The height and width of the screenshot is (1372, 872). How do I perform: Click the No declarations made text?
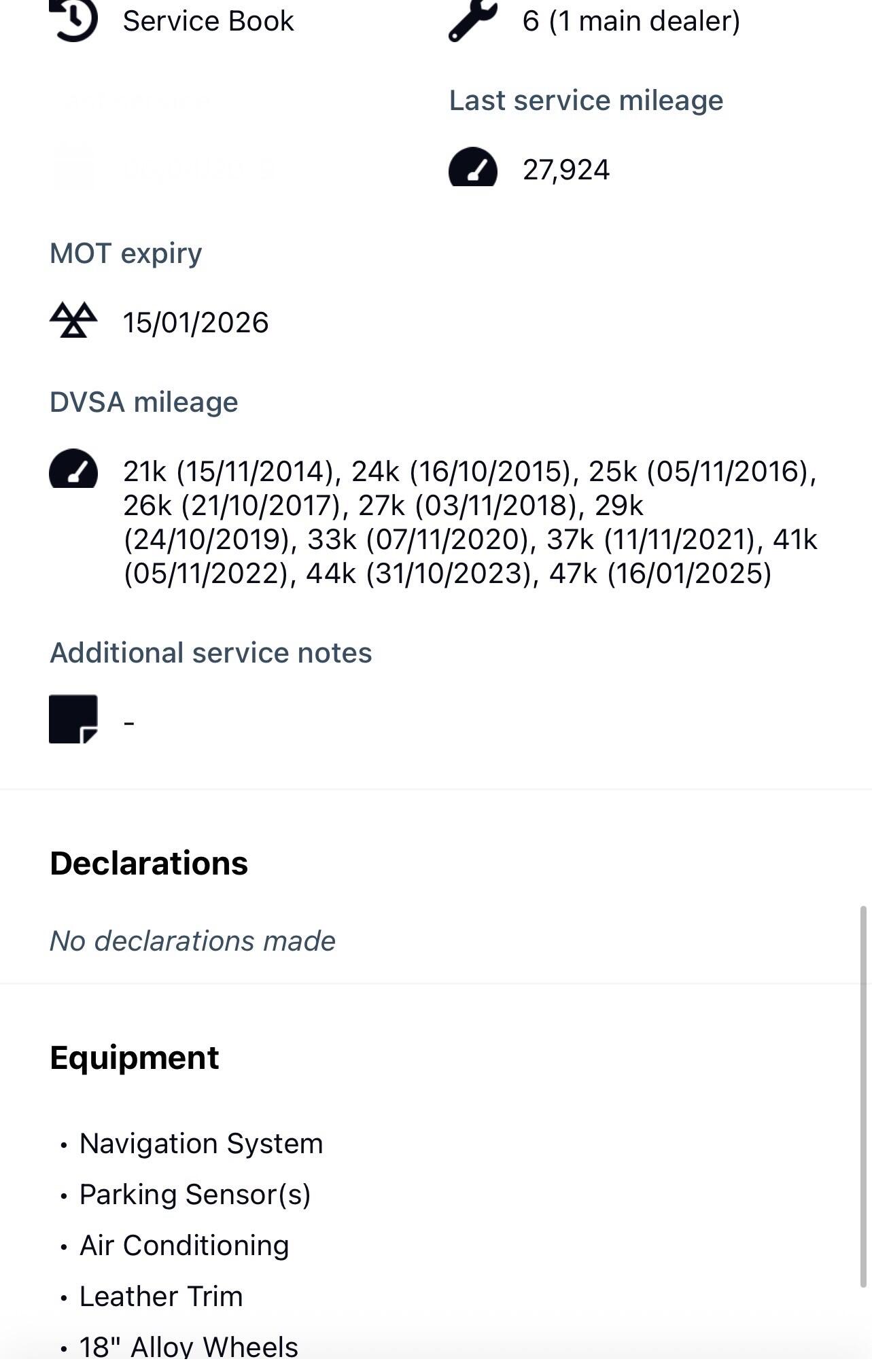point(192,941)
